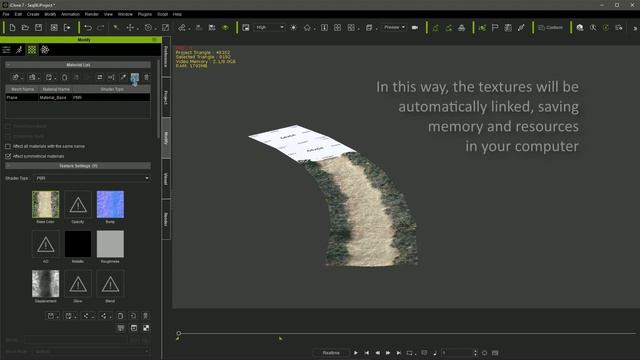Click the Export arrow icon in toolbar
This screenshot has width=640, height=360.
click(x=67, y=27)
